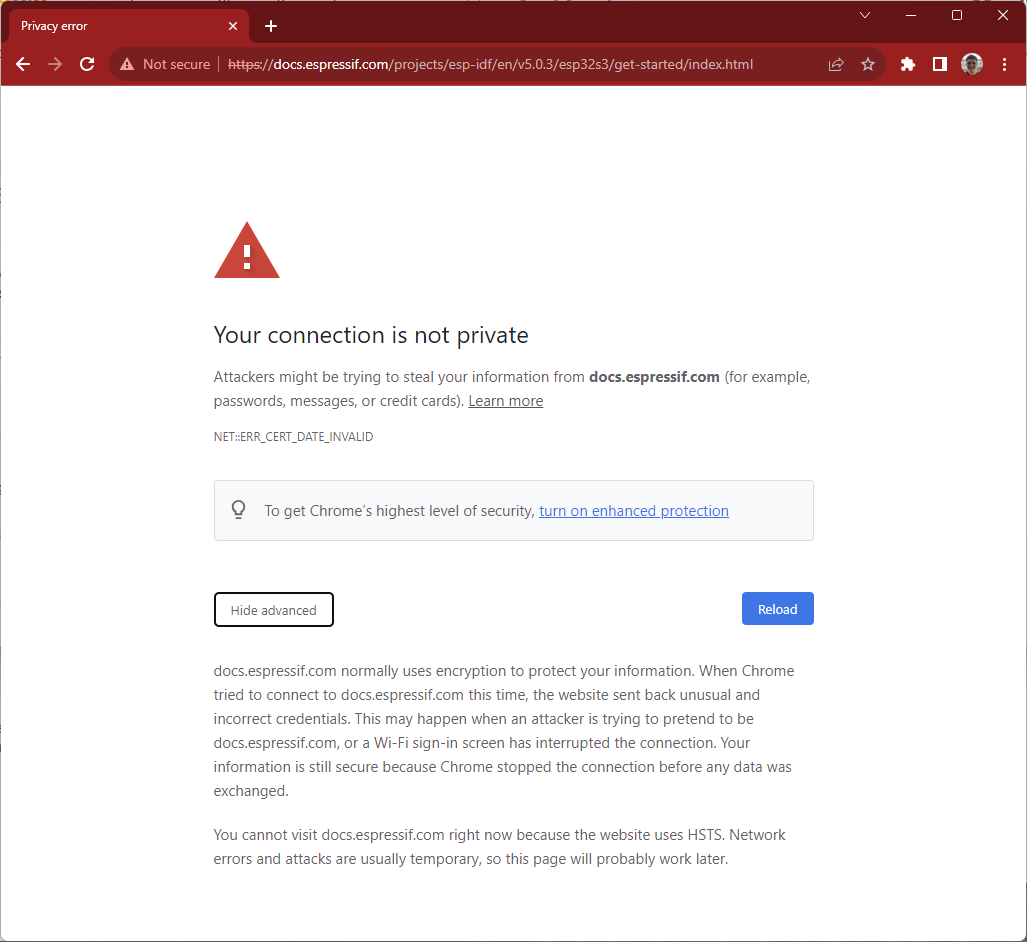Collapse details with Hide advanced
The width and height of the screenshot is (1027, 942).
tap(273, 609)
